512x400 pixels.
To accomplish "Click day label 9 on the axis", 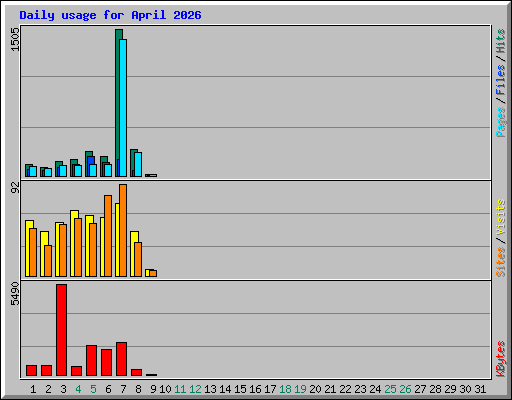I will coord(153,389).
